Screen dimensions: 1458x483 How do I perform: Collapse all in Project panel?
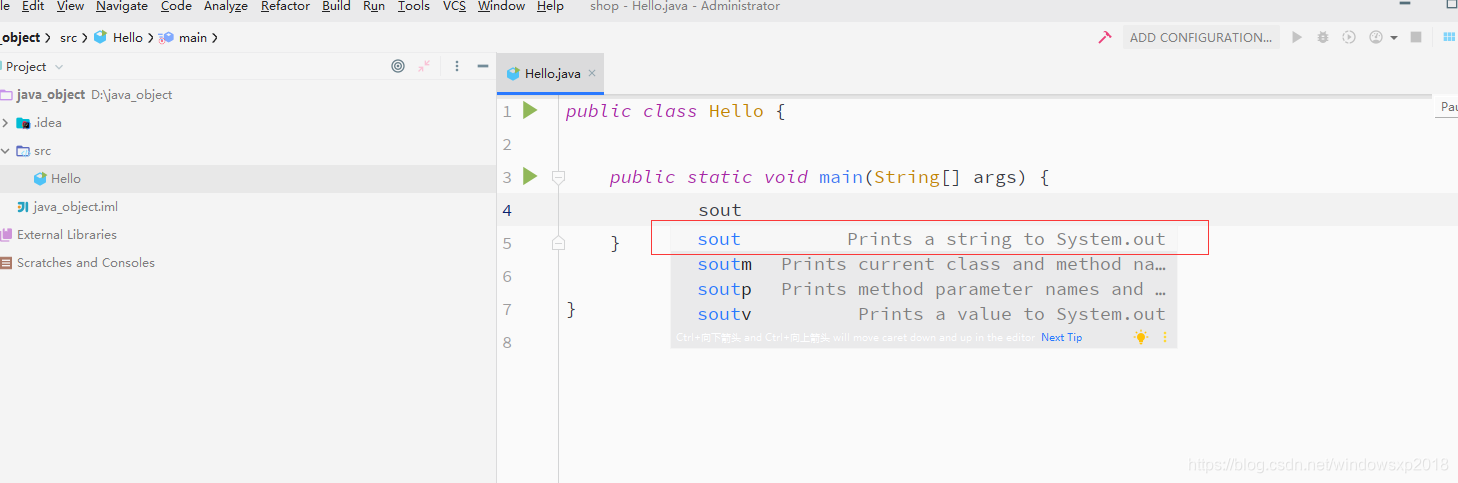424,66
